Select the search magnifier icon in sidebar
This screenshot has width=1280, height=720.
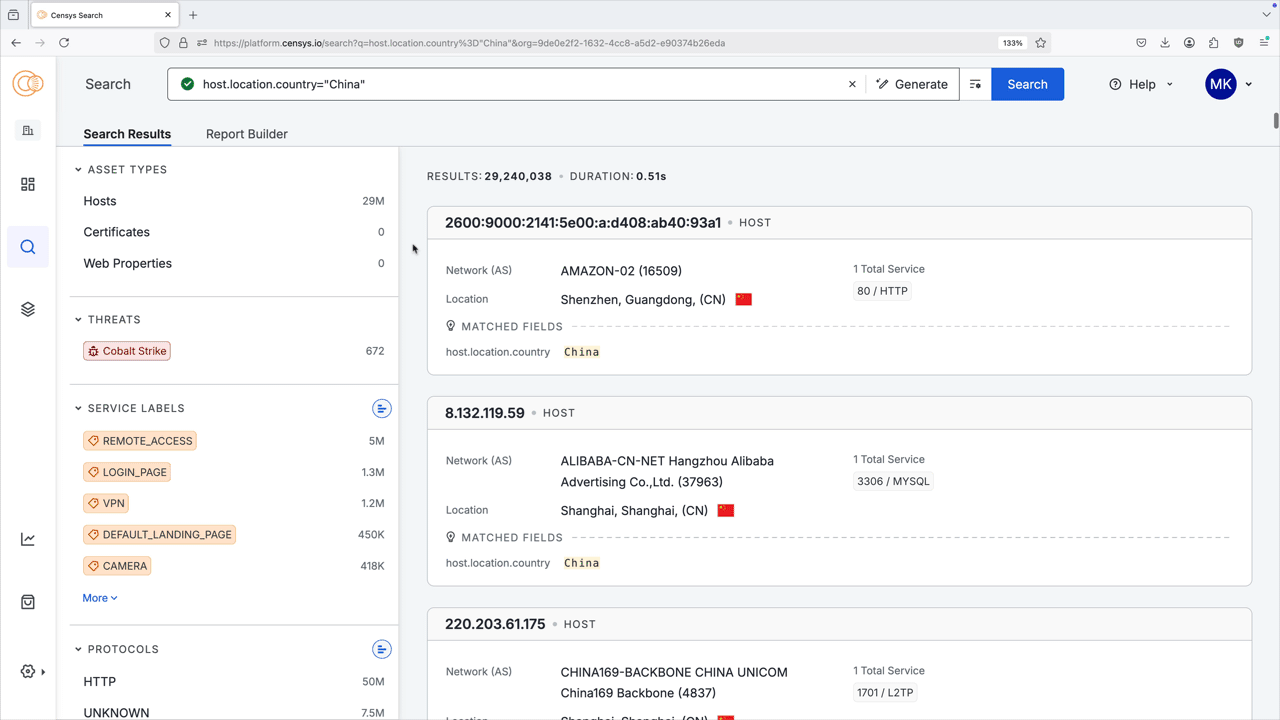[28, 247]
